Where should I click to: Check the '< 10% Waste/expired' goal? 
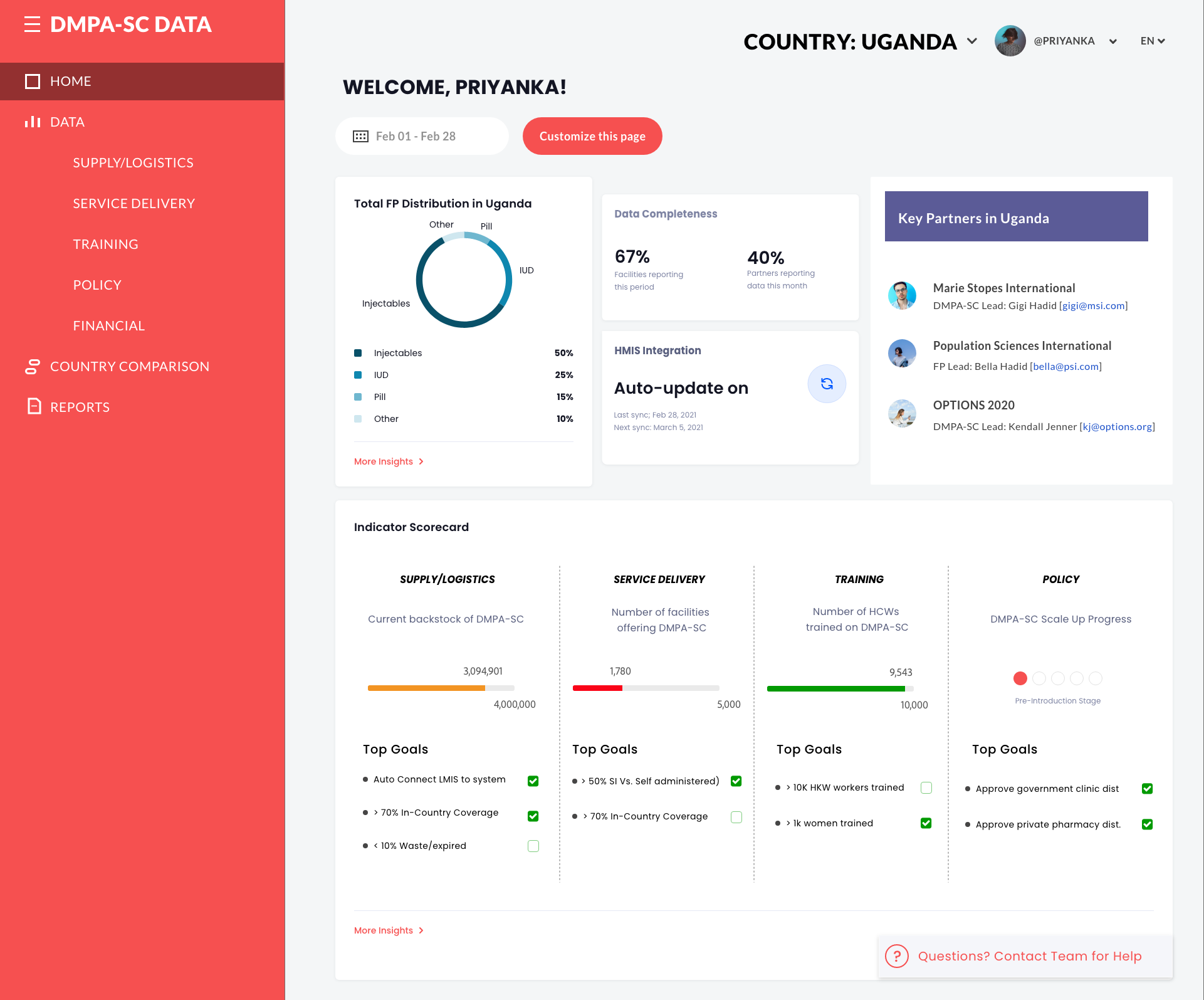click(533, 846)
